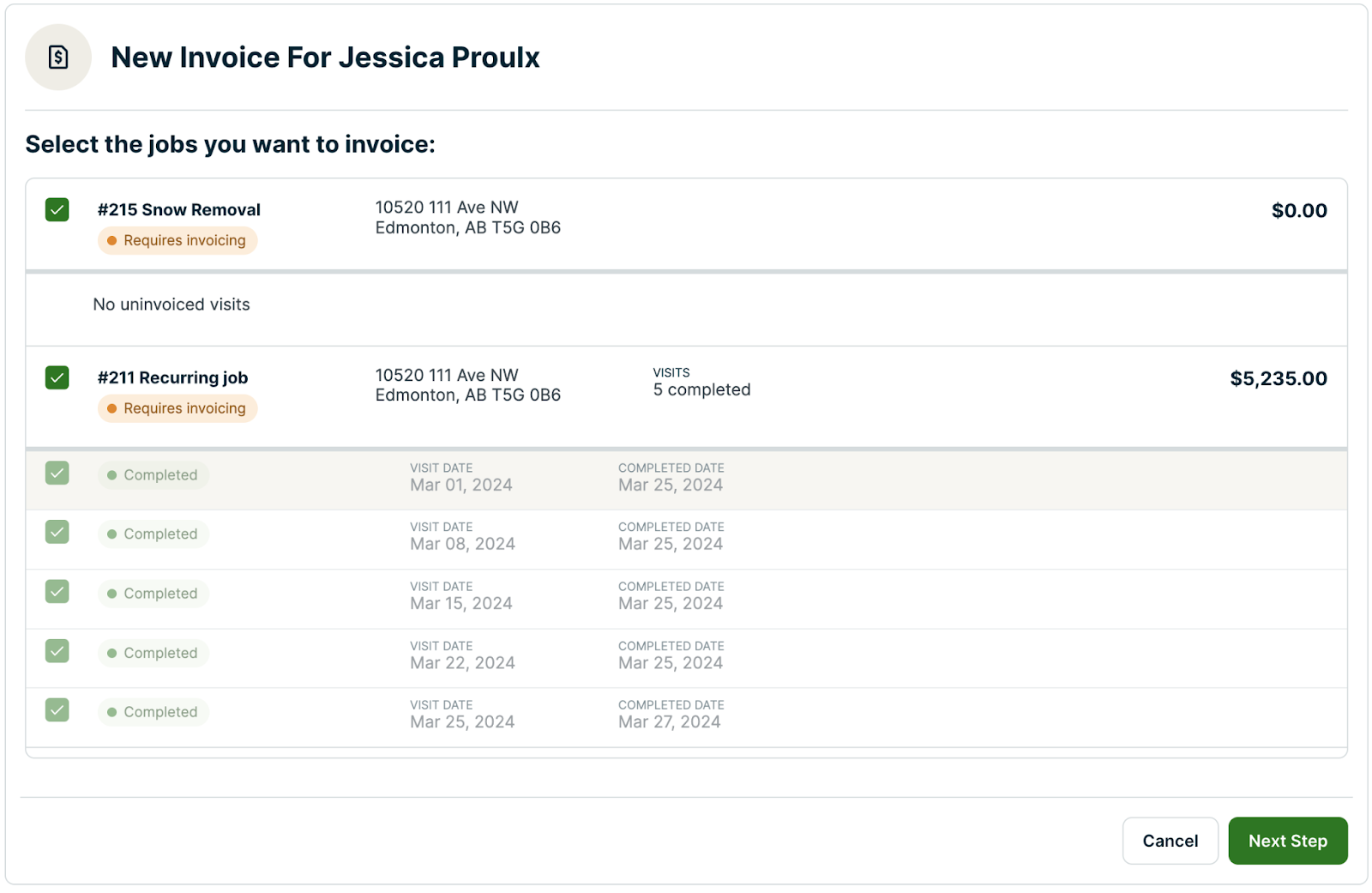Click Completed status badge for Mar 25 visit

click(153, 712)
